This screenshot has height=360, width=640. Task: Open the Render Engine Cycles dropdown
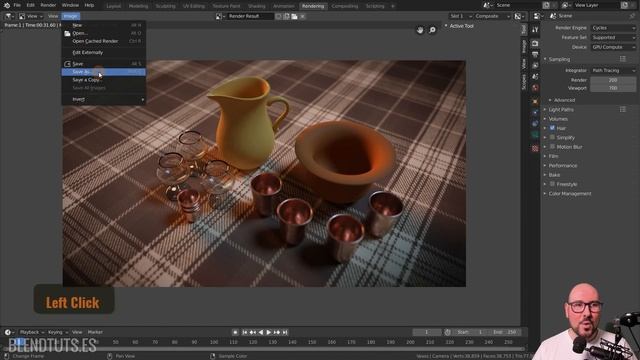(613, 28)
